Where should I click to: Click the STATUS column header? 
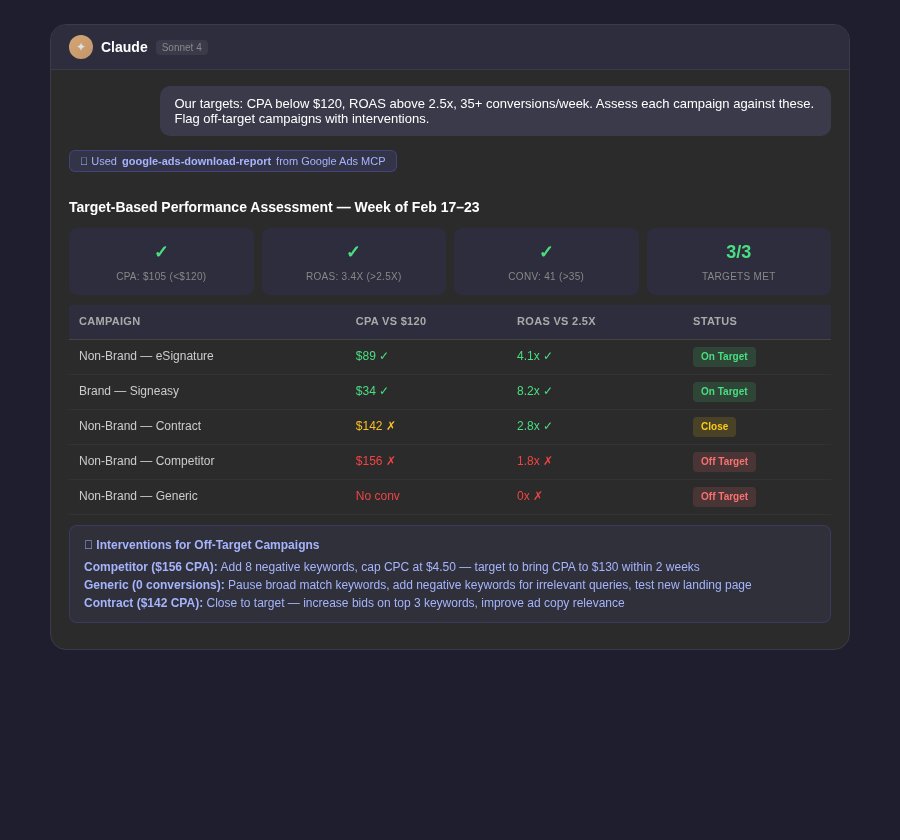point(715,322)
